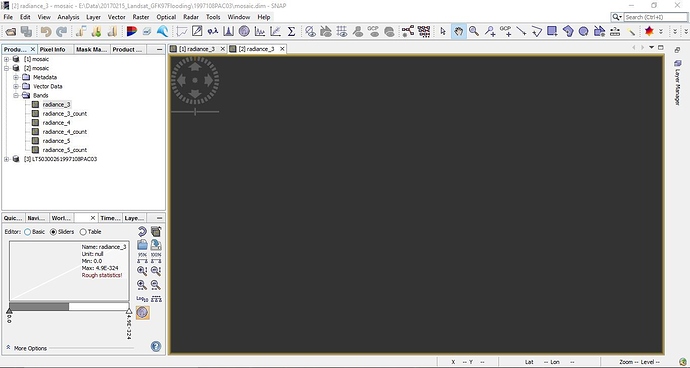Select the pointer selection tool

[443, 31]
